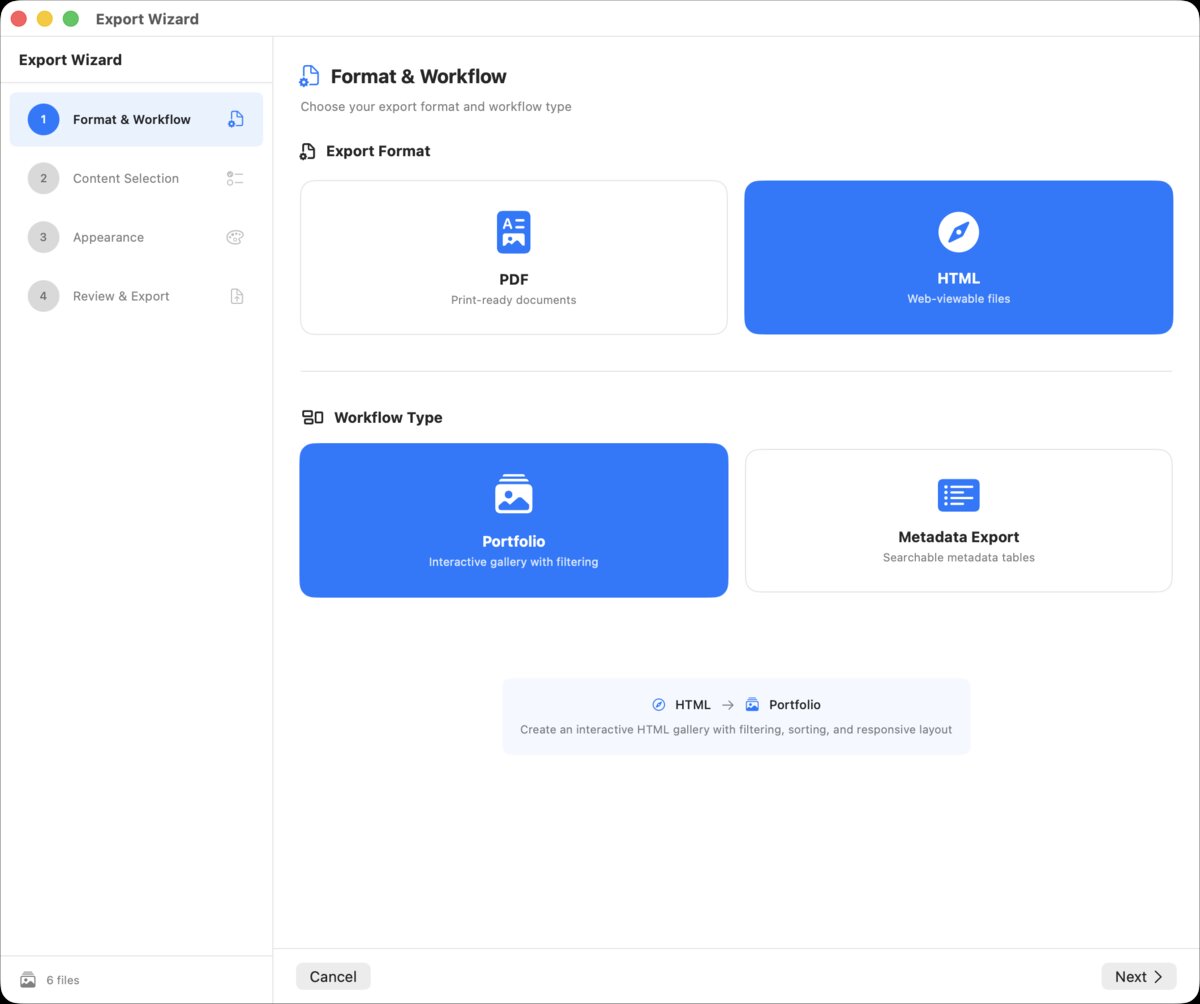Proceed using the Next button
The image size is (1200, 1004).
1139,976
